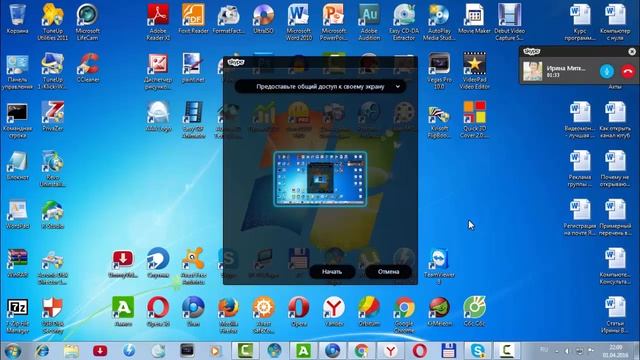Open Панель управления desktop shortcut
The height and width of the screenshot is (360, 640).
tap(18, 72)
